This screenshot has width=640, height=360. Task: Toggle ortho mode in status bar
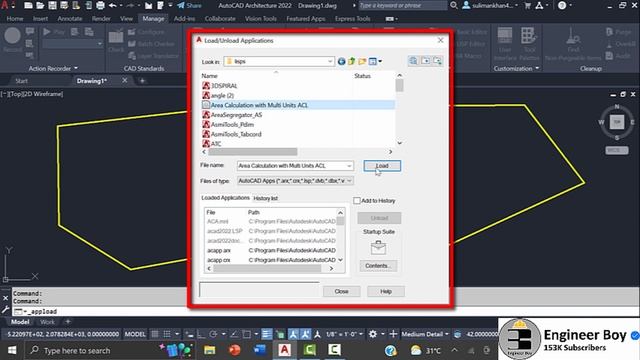click(x=201, y=334)
